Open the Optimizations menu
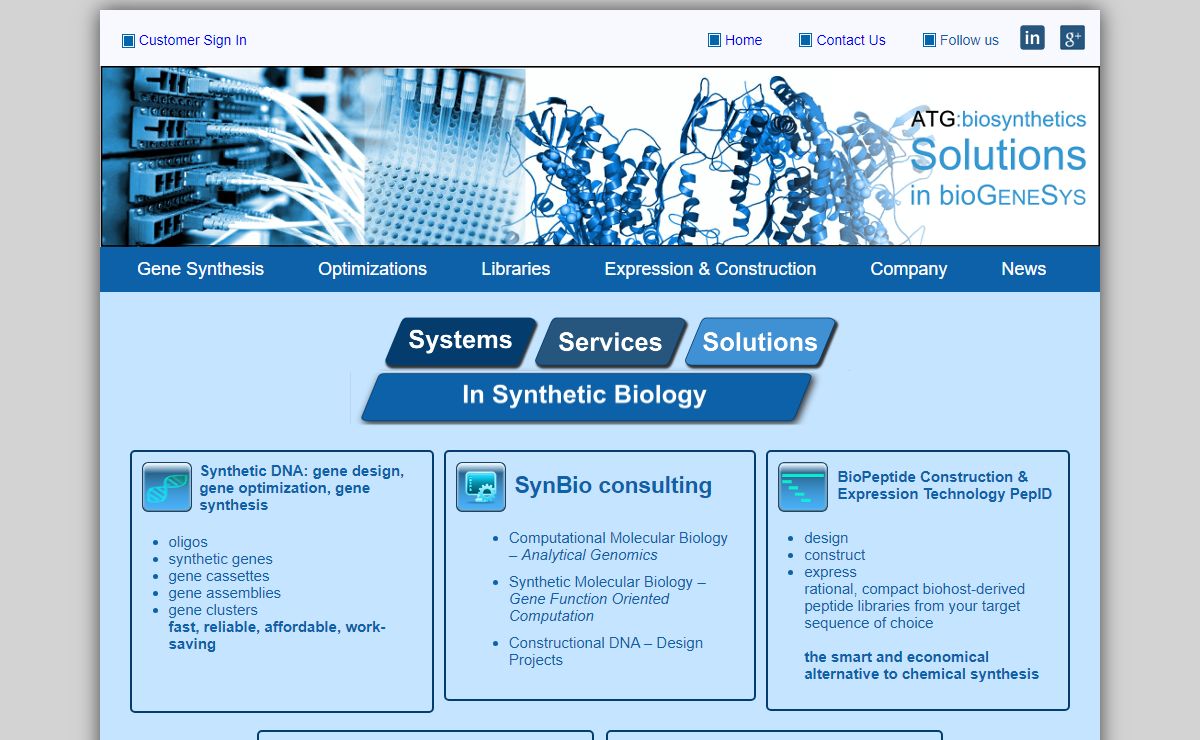The height and width of the screenshot is (740, 1200). pos(372,269)
